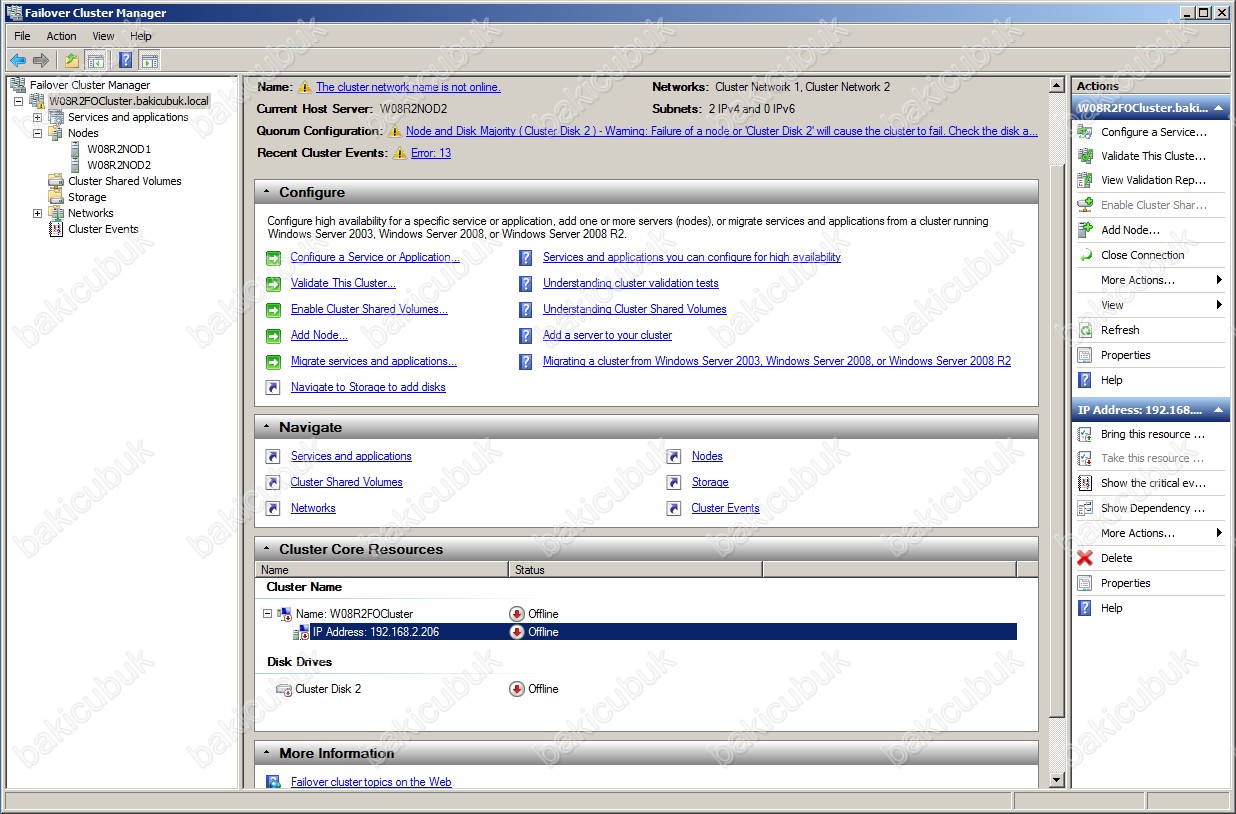Open the Action menu
This screenshot has height=814, width=1236.
61,36
